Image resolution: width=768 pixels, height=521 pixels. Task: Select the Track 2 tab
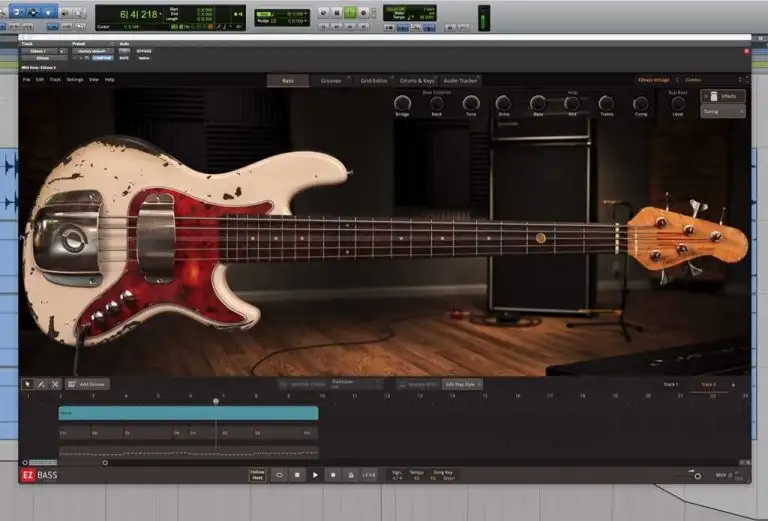[x=708, y=385]
